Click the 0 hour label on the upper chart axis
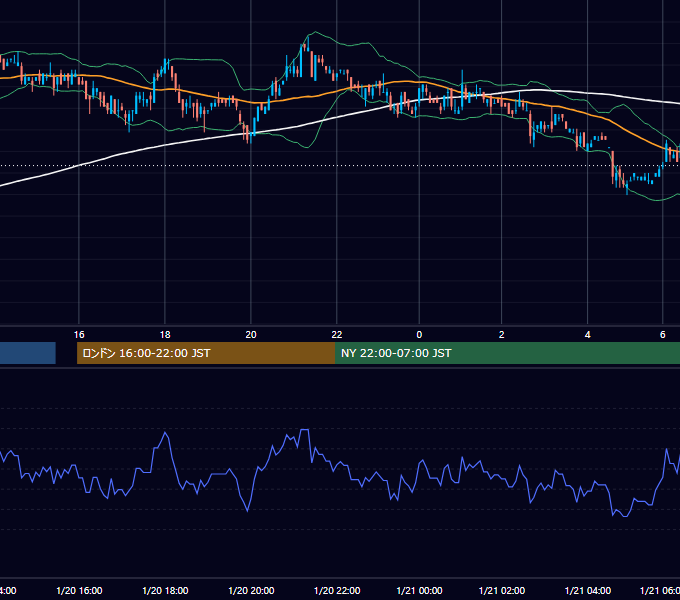The width and height of the screenshot is (680, 600). (419, 335)
